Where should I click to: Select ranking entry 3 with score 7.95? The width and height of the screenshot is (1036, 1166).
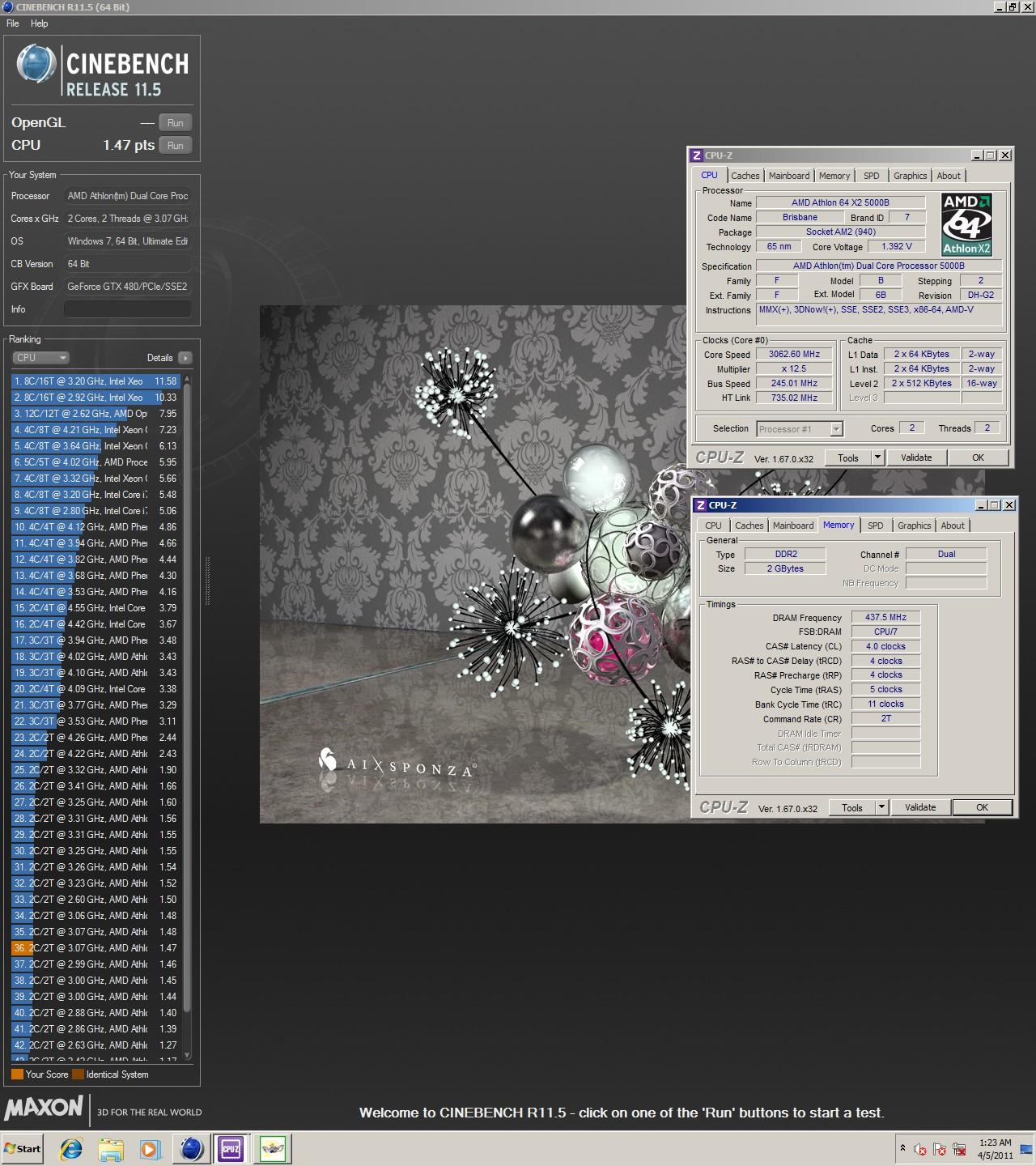96,414
